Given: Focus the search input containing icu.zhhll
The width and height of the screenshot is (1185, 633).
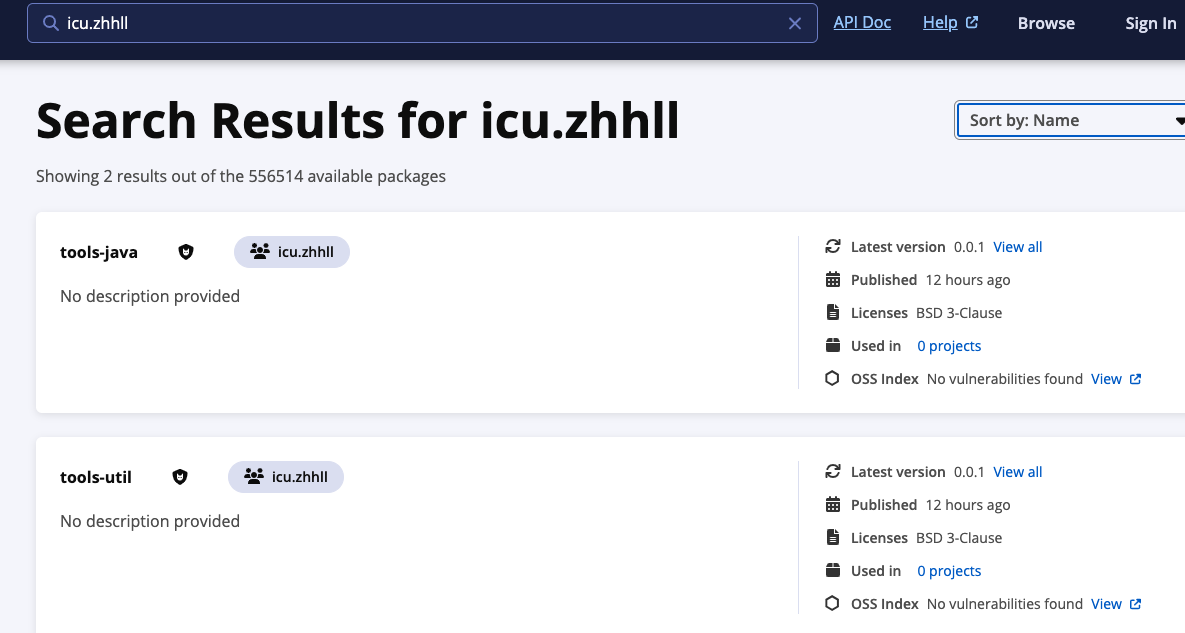Looking at the screenshot, I should [420, 23].
